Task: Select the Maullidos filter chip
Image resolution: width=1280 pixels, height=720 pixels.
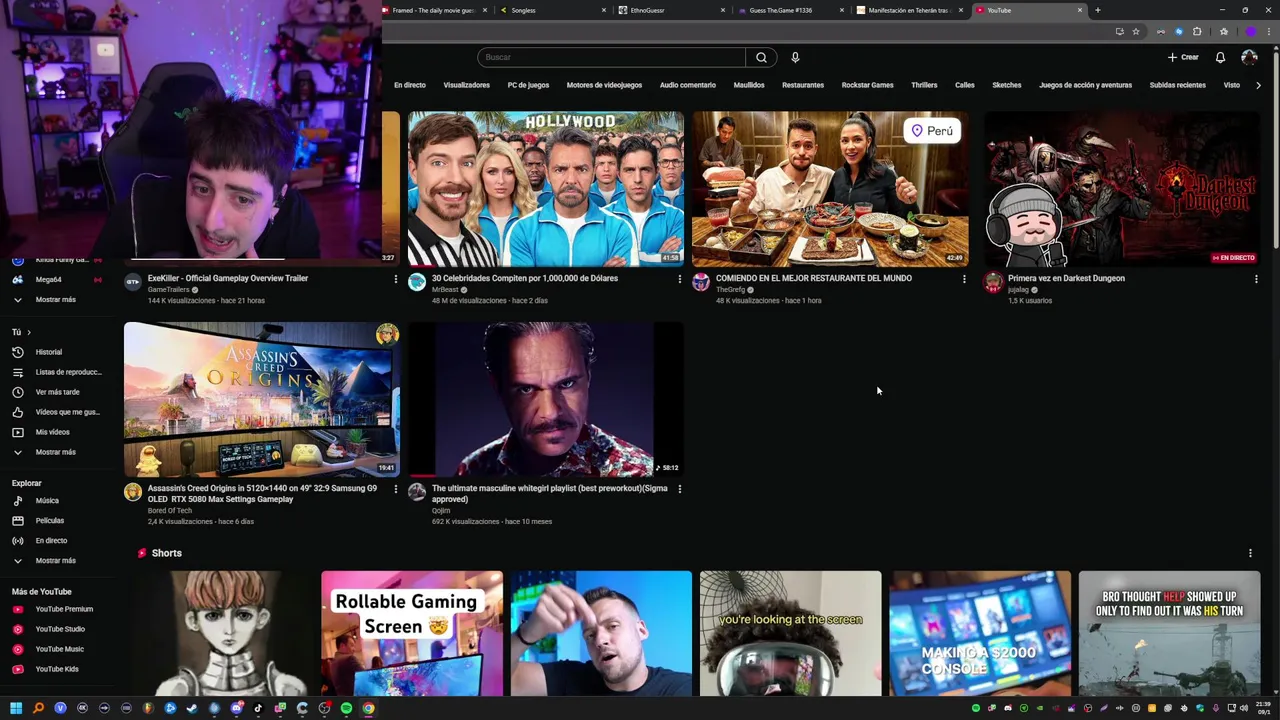Action: pyautogui.click(x=749, y=85)
